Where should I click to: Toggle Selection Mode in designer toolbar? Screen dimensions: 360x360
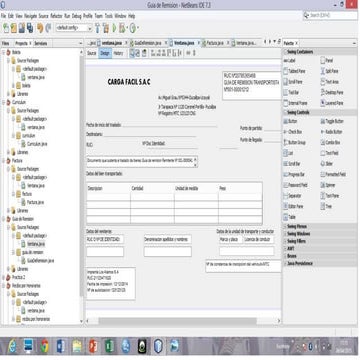click(132, 53)
